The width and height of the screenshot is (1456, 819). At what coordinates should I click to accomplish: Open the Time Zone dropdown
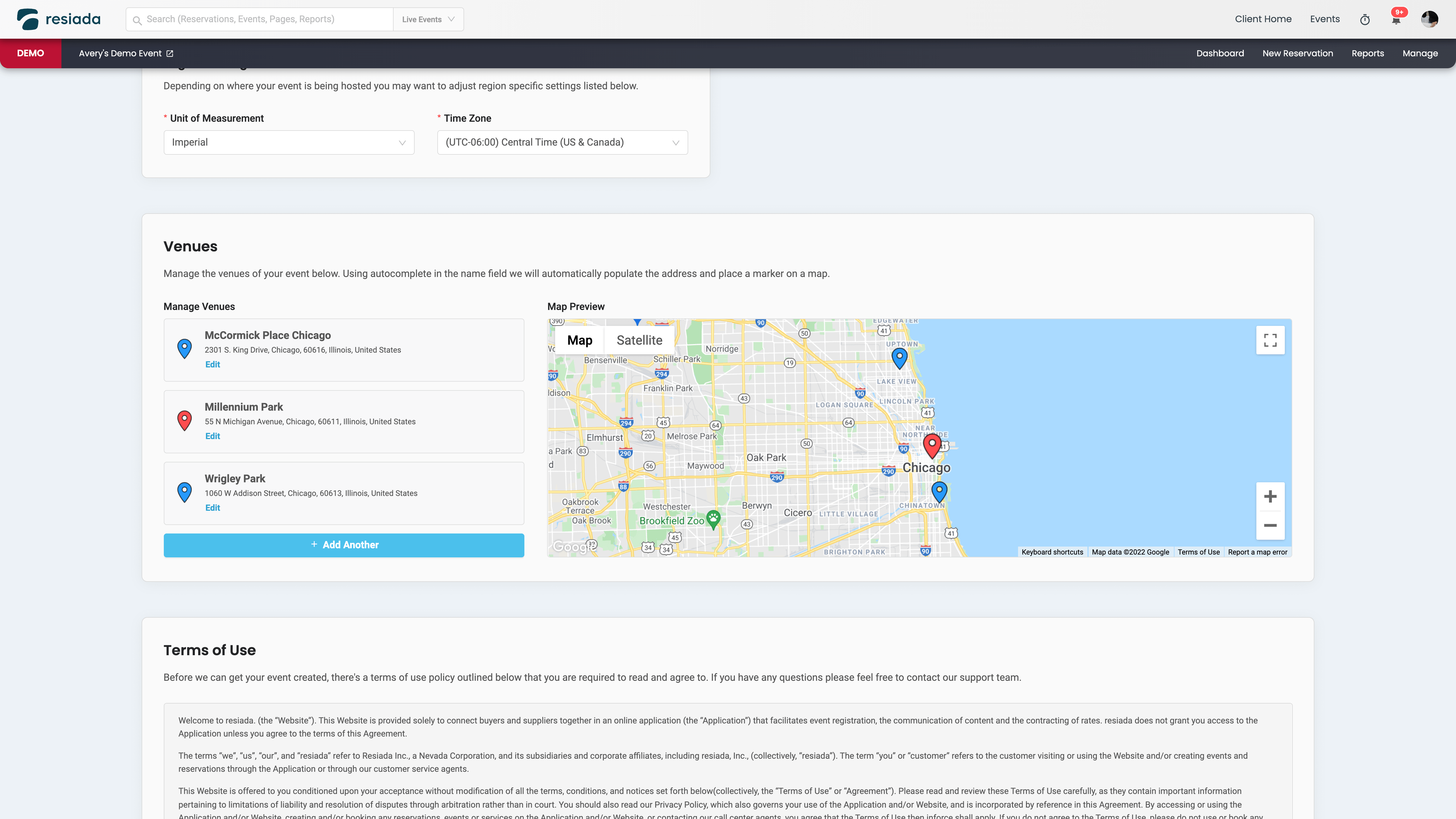562,142
